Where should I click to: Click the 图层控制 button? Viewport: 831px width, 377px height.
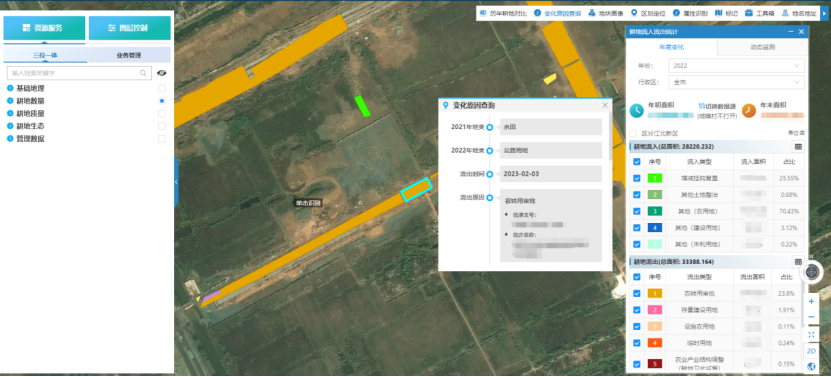[x=130, y=28]
